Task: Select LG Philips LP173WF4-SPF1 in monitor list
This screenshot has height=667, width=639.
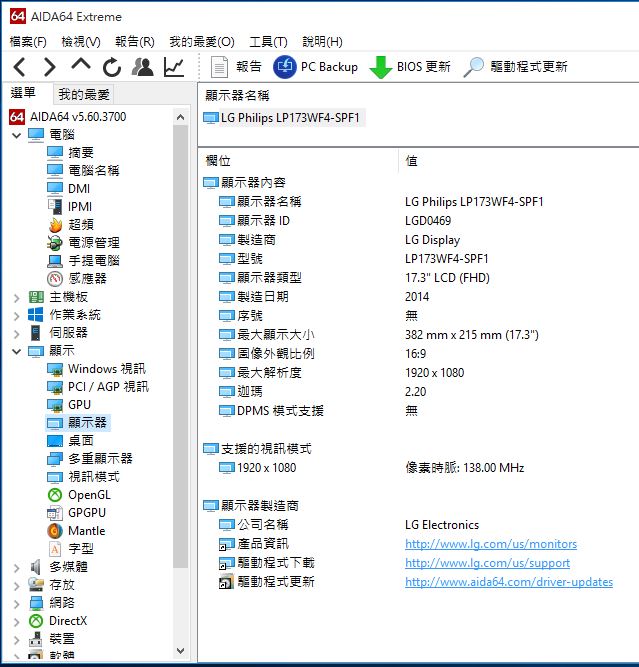Action: coord(284,117)
